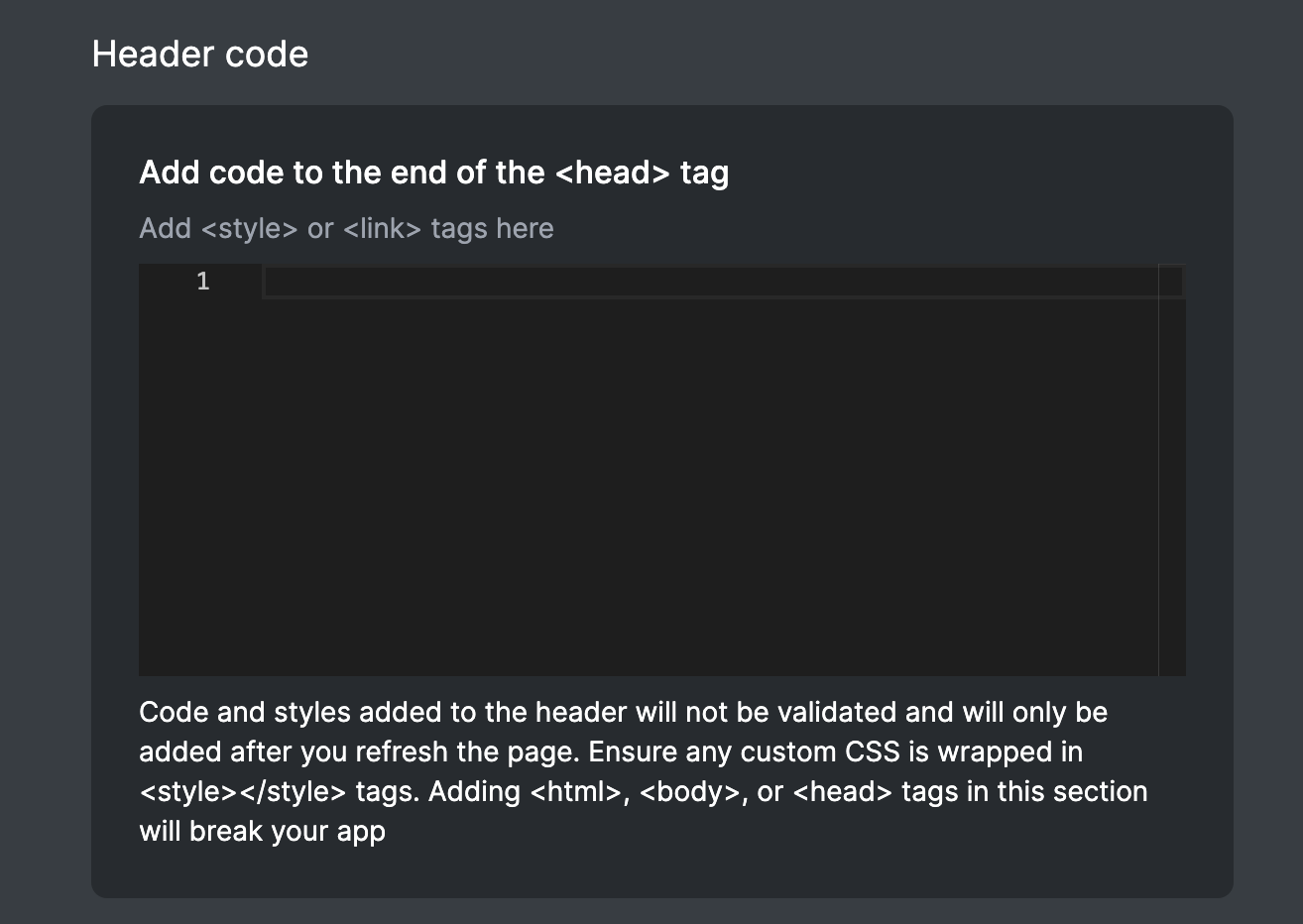Click line number 1 in the editor gutter
This screenshot has height=924, width=1303.
[203, 282]
